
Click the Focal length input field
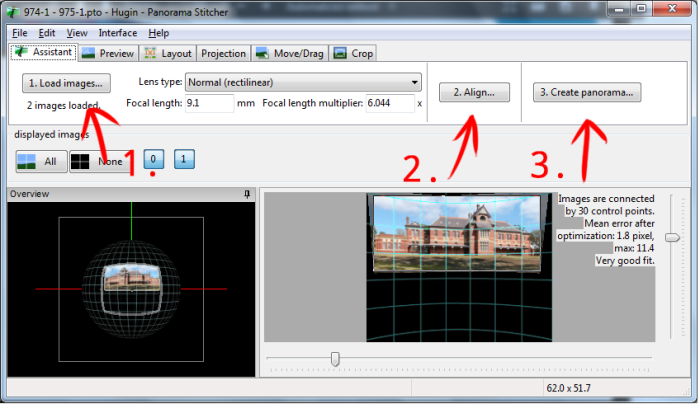point(209,103)
